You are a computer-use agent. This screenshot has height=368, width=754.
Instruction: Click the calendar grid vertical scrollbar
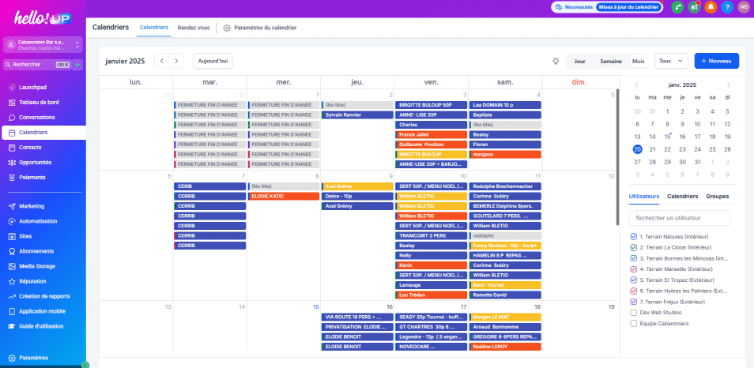[617, 157]
